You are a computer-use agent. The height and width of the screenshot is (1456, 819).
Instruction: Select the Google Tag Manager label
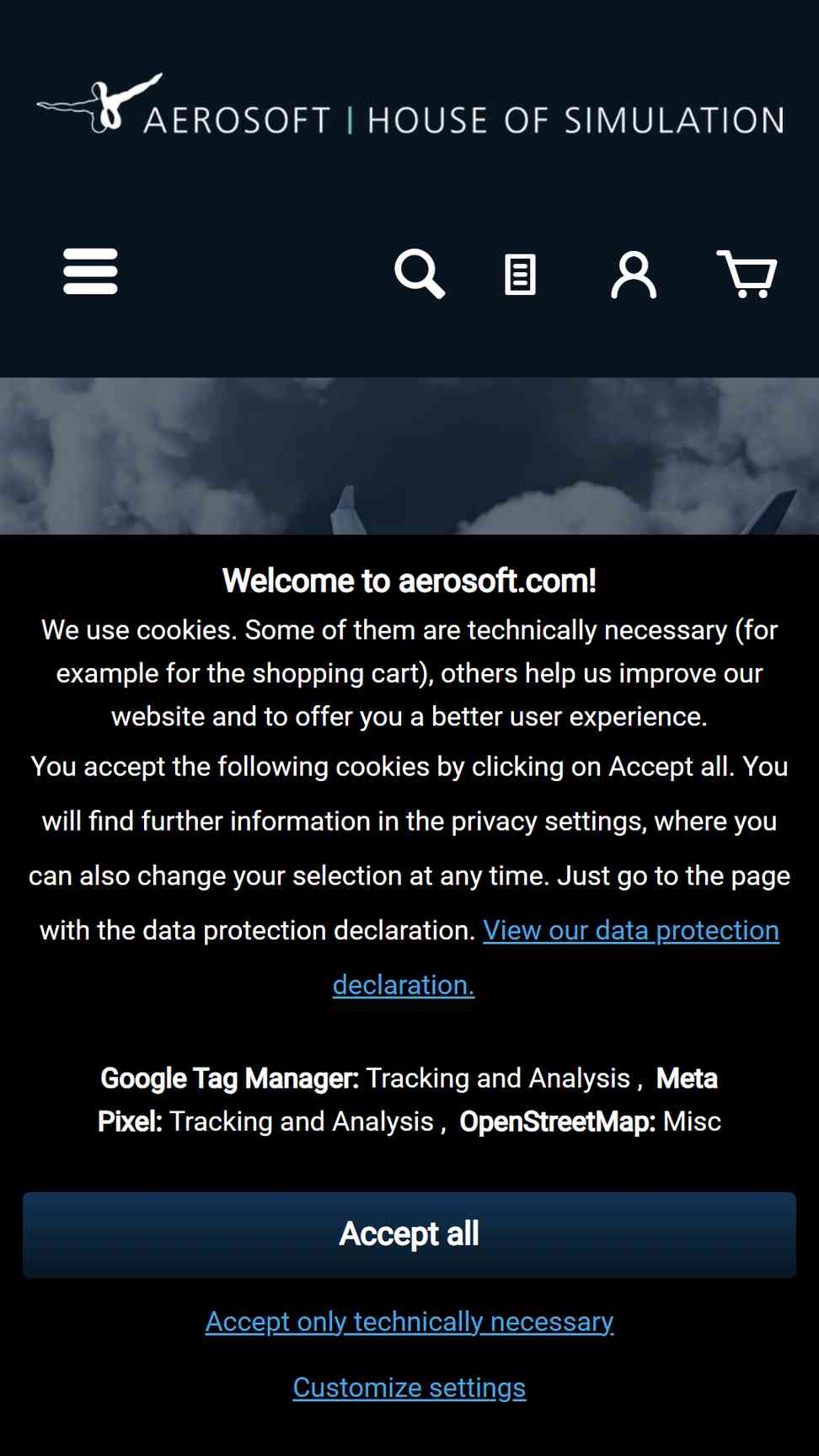(x=230, y=1079)
